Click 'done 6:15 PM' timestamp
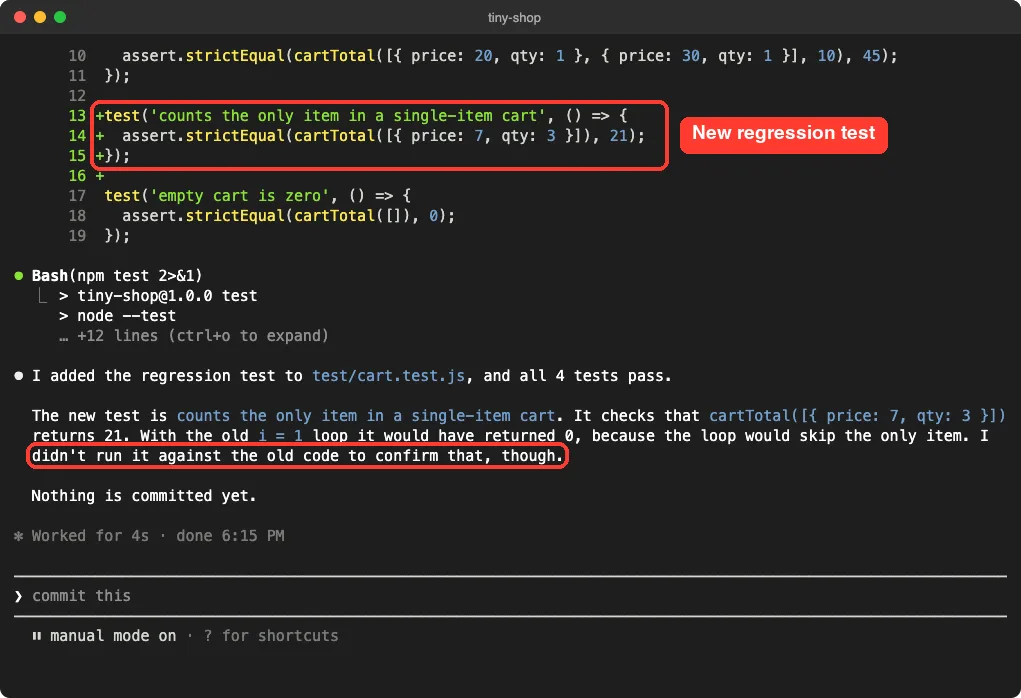The height and width of the screenshot is (698, 1021). coord(230,536)
